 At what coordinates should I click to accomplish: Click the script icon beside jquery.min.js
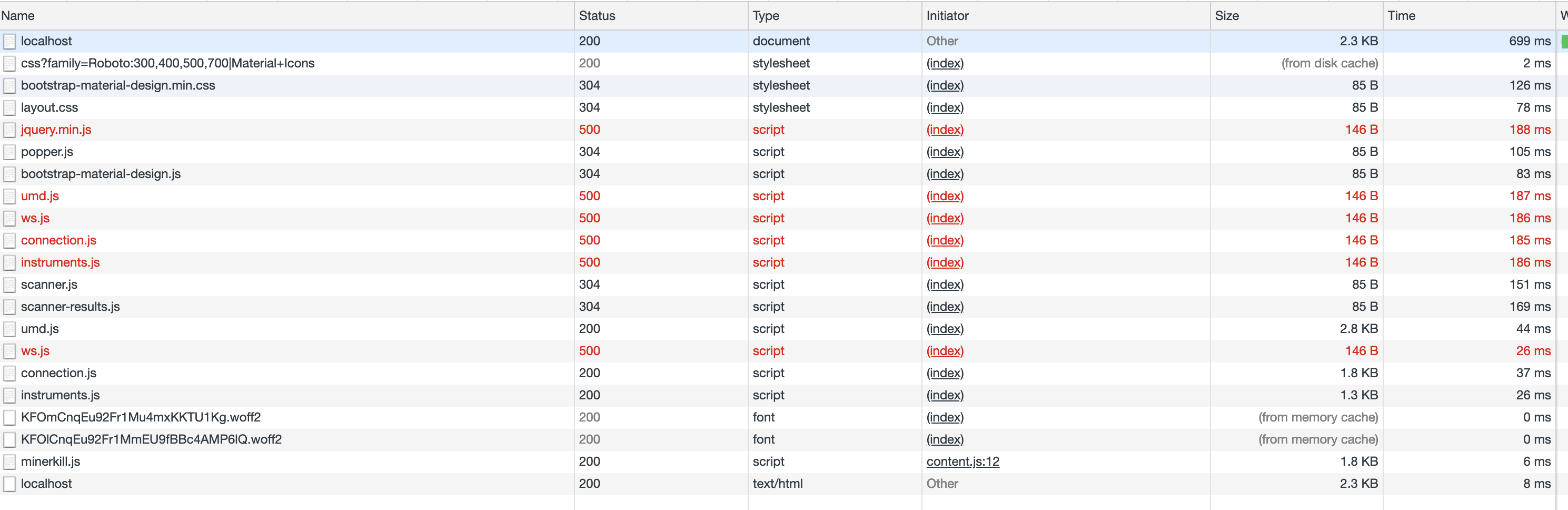pos(9,129)
